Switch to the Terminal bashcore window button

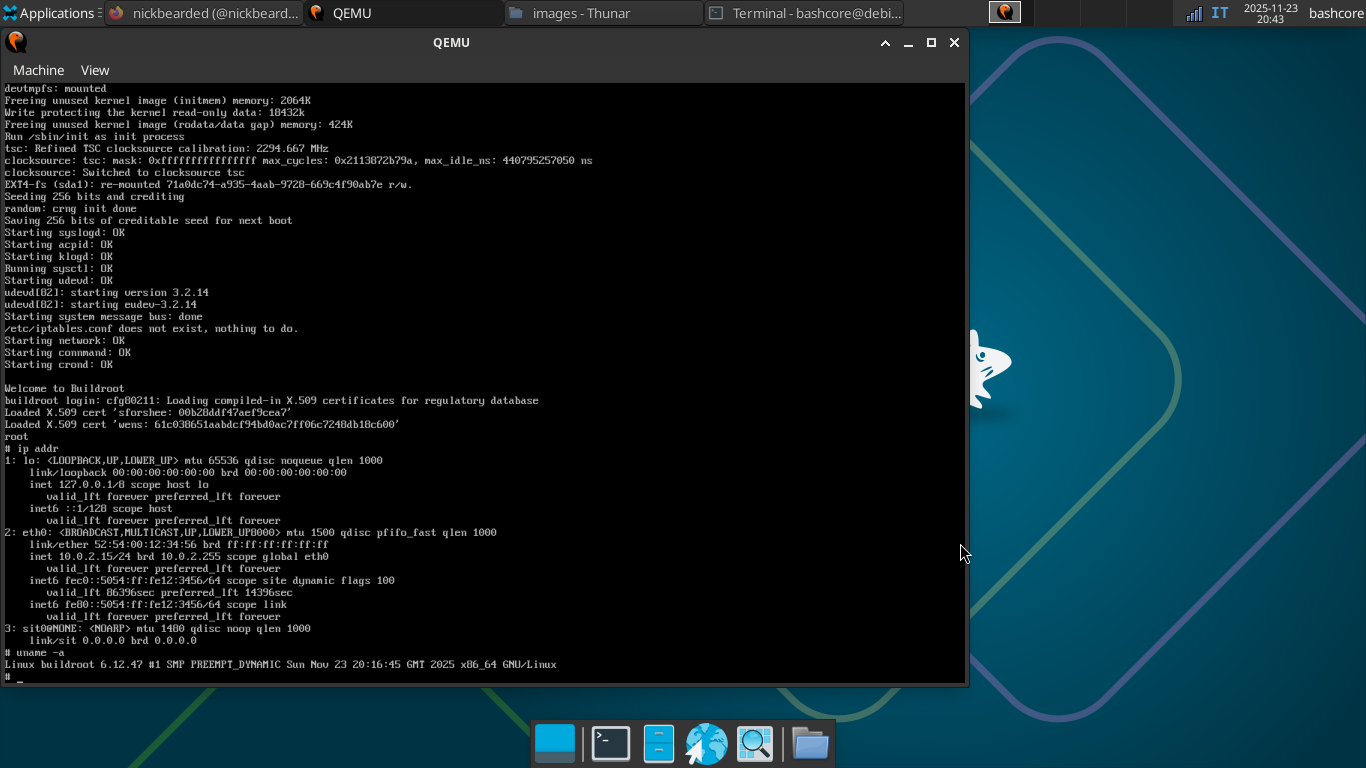click(x=805, y=13)
